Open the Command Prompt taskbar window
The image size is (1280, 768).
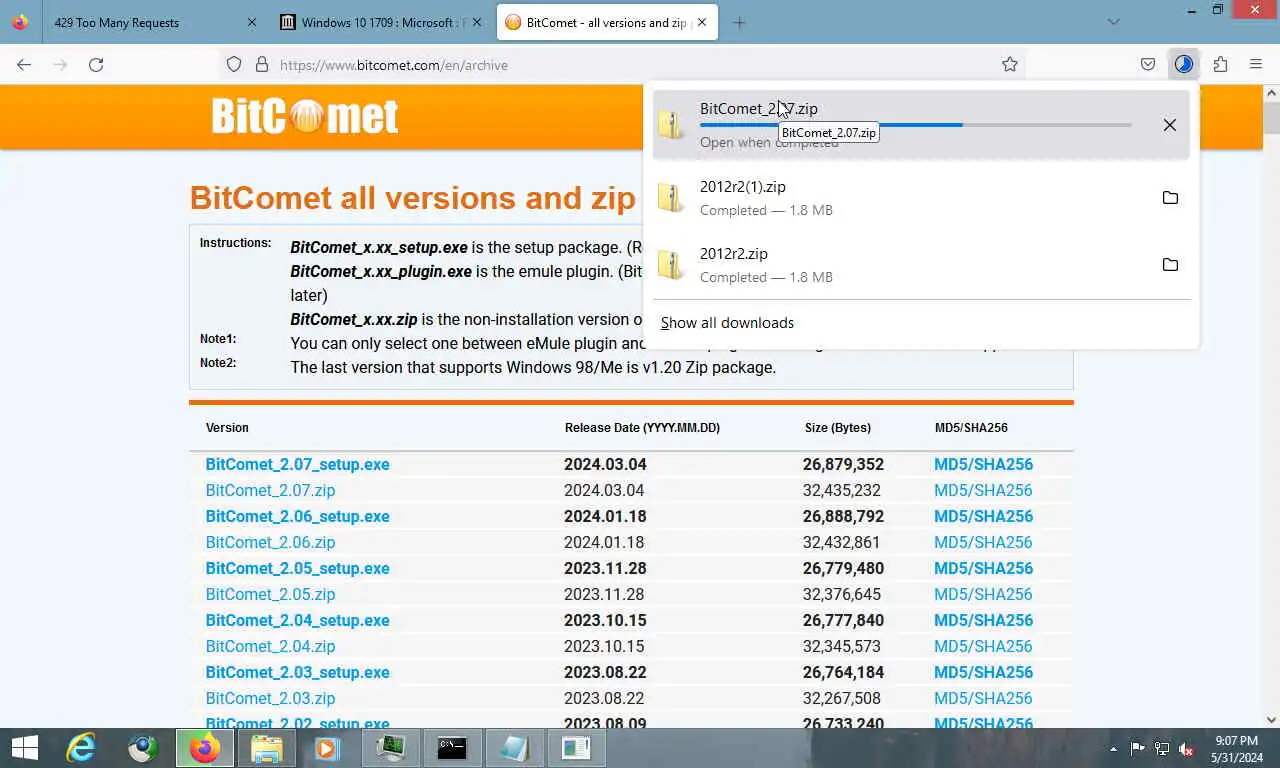coord(452,748)
